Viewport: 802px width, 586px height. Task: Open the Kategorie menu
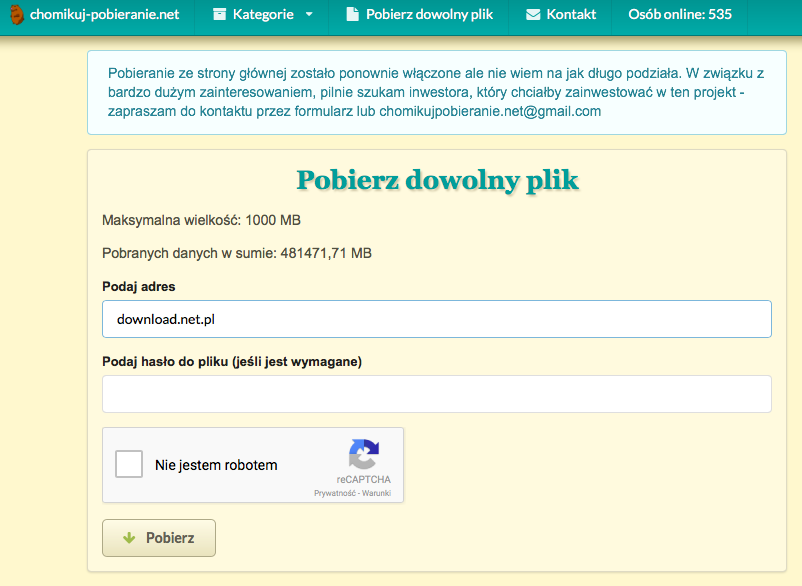pyautogui.click(x=263, y=15)
